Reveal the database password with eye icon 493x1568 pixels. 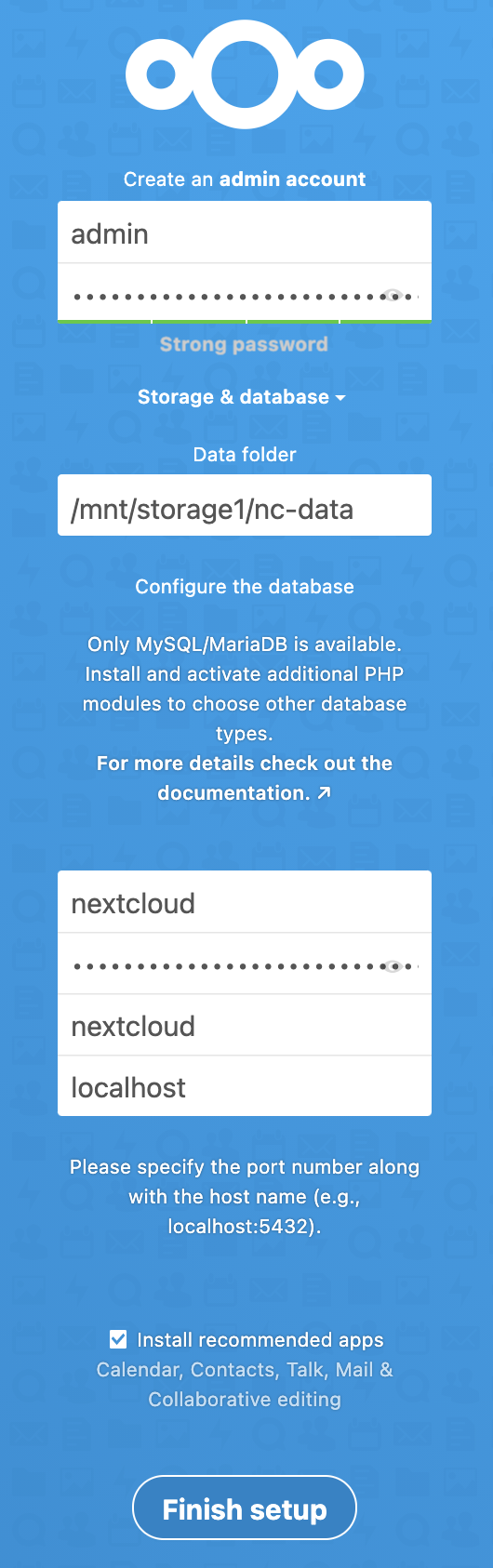(393, 966)
